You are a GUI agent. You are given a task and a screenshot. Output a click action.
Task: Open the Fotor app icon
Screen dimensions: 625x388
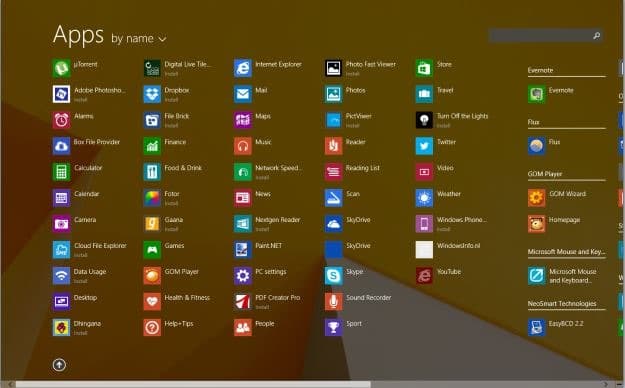click(x=152, y=198)
